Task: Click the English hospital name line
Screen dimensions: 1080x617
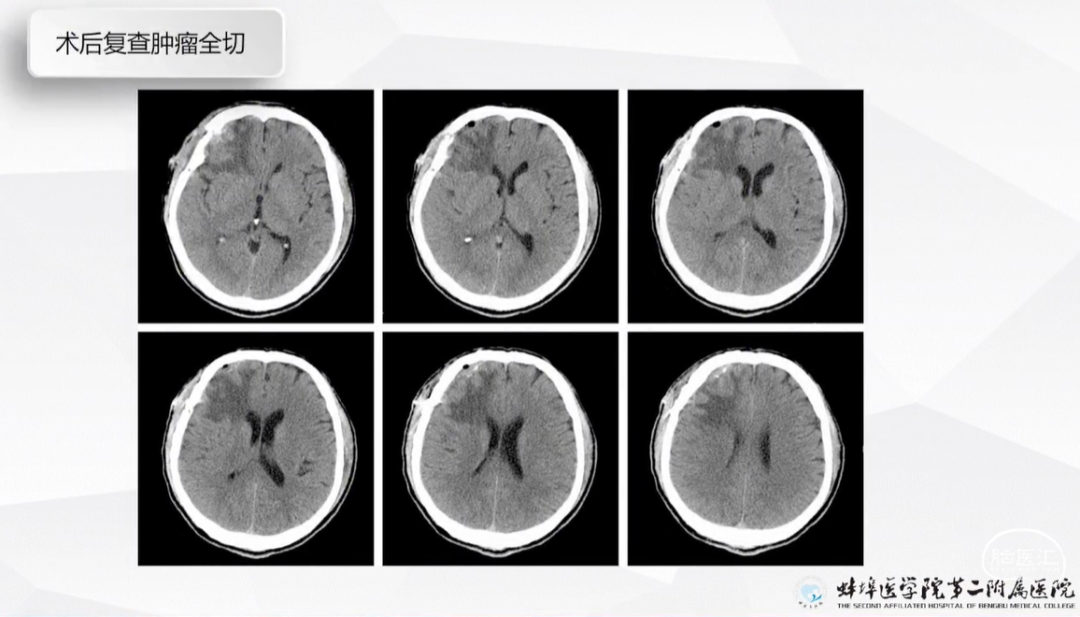Action: pos(955,605)
